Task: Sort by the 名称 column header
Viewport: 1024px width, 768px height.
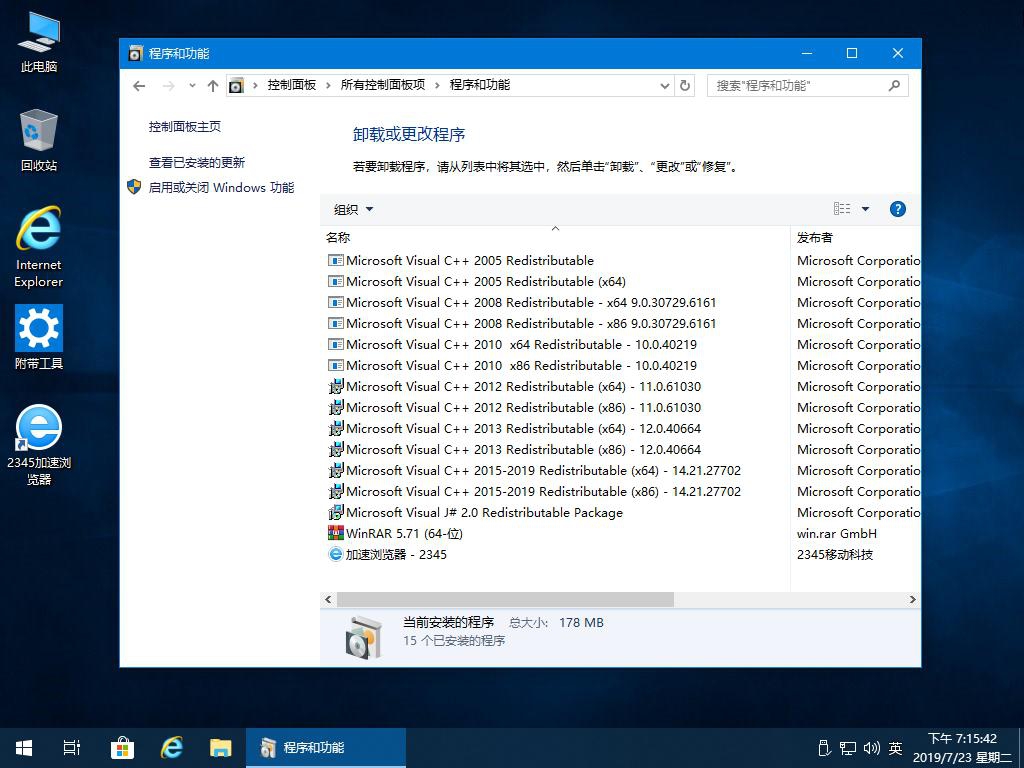Action: pos(555,238)
